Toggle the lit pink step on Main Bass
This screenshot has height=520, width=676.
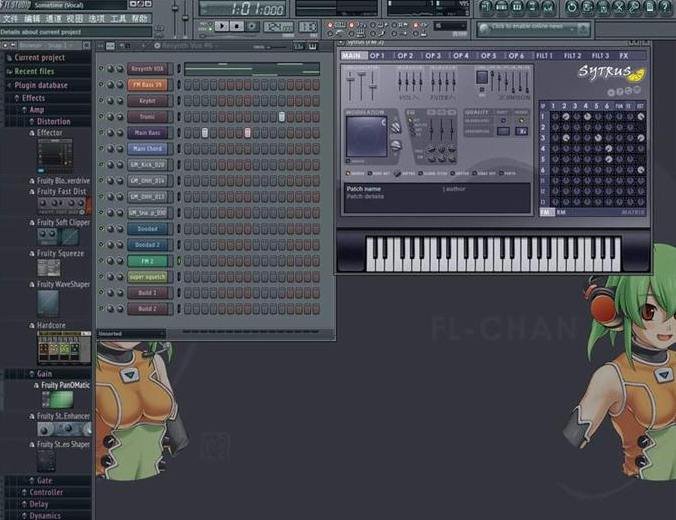pos(247,133)
